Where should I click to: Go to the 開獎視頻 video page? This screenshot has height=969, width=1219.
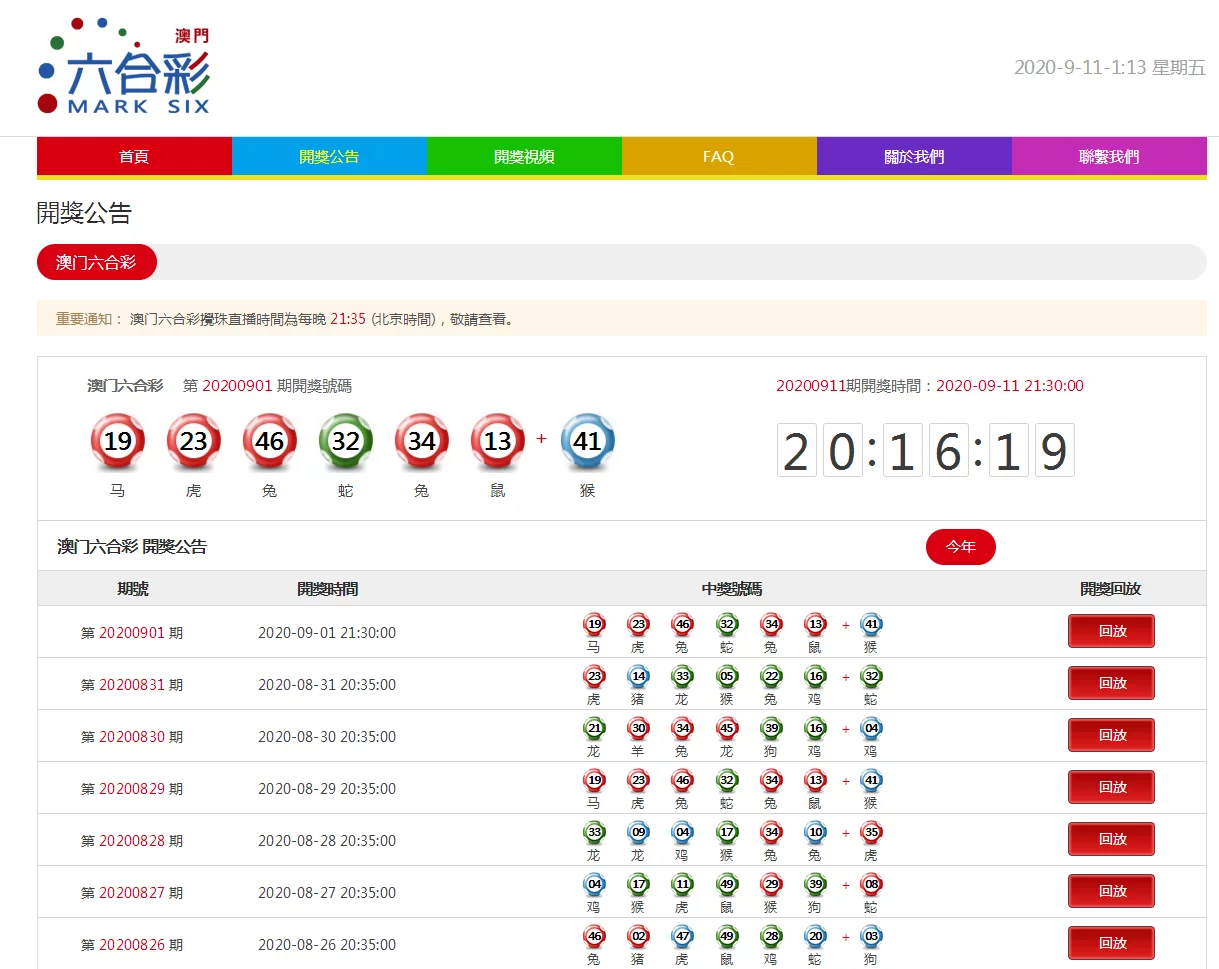(x=524, y=157)
